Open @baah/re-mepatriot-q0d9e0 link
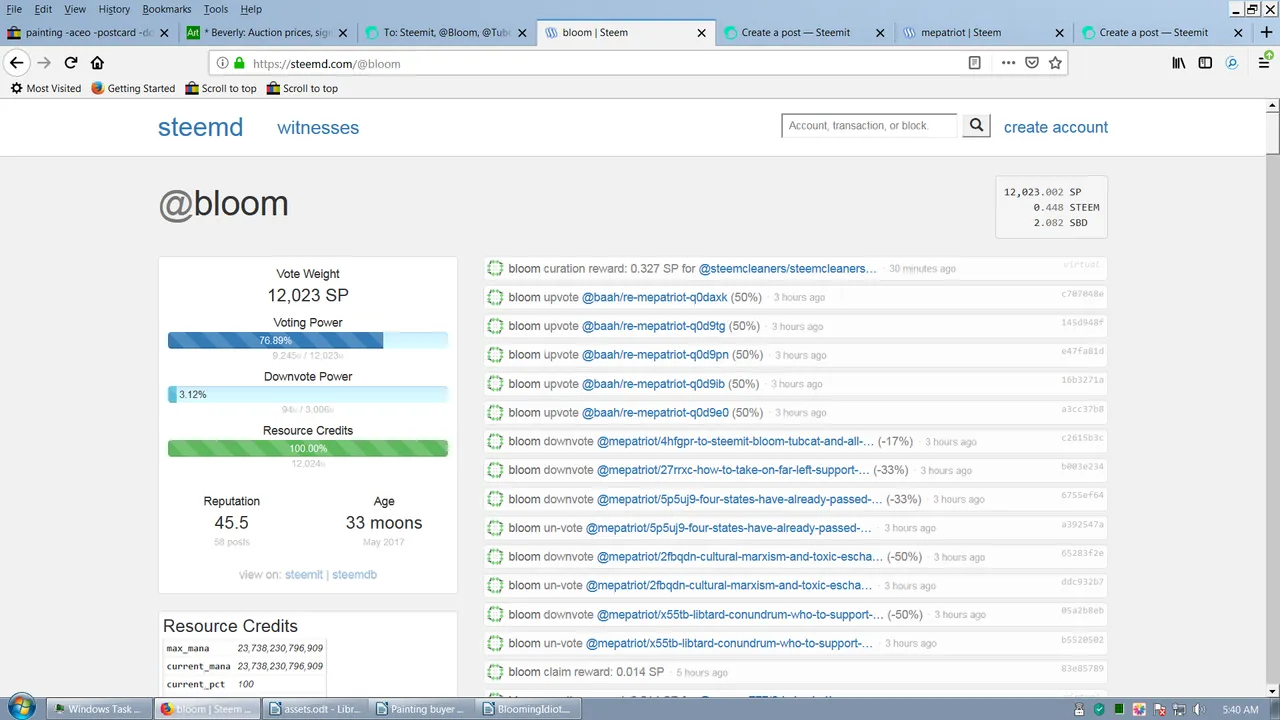The image size is (1280, 720). (x=655, y=412)
